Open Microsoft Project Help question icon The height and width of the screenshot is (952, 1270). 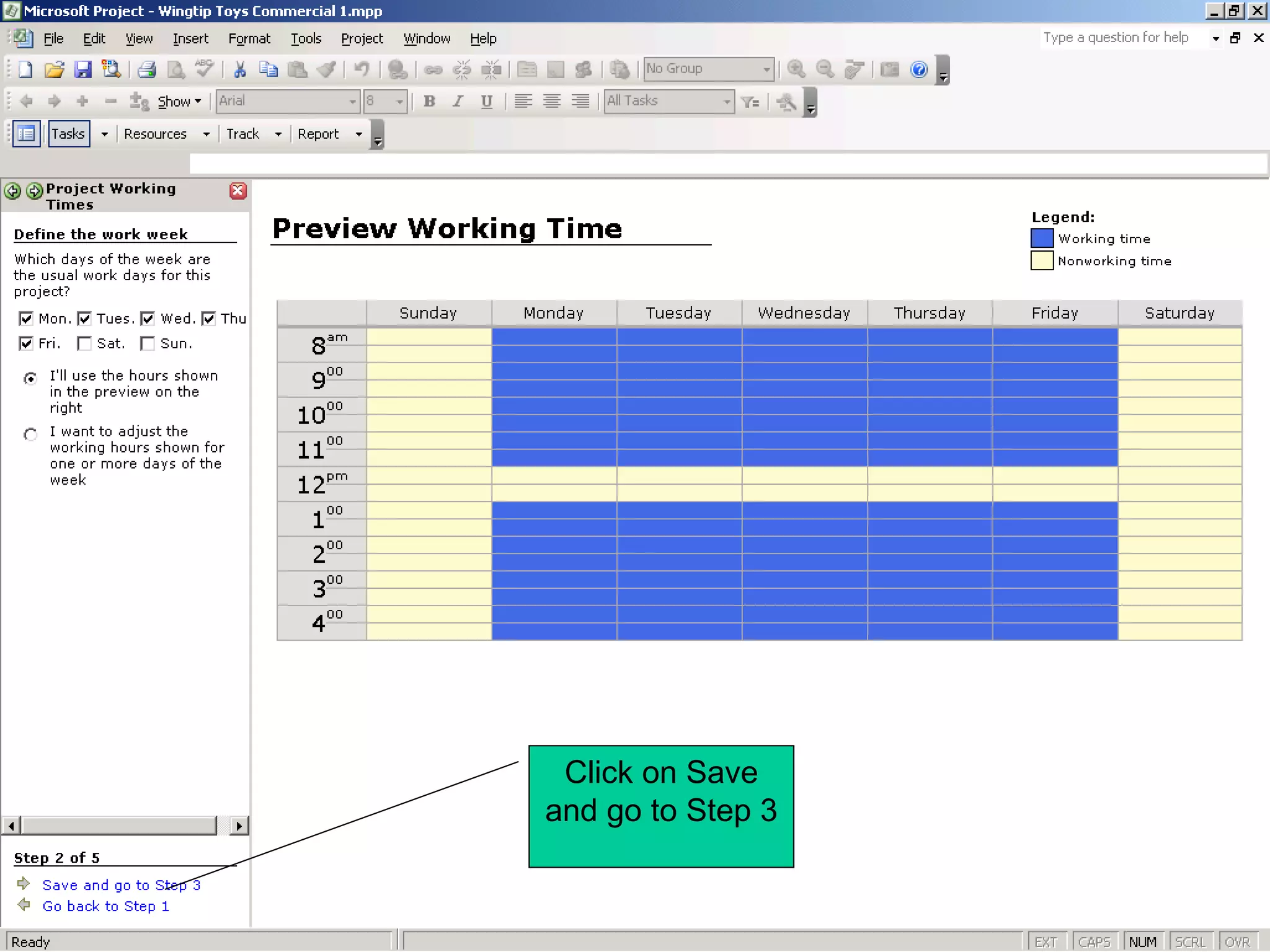pos(919,69)
